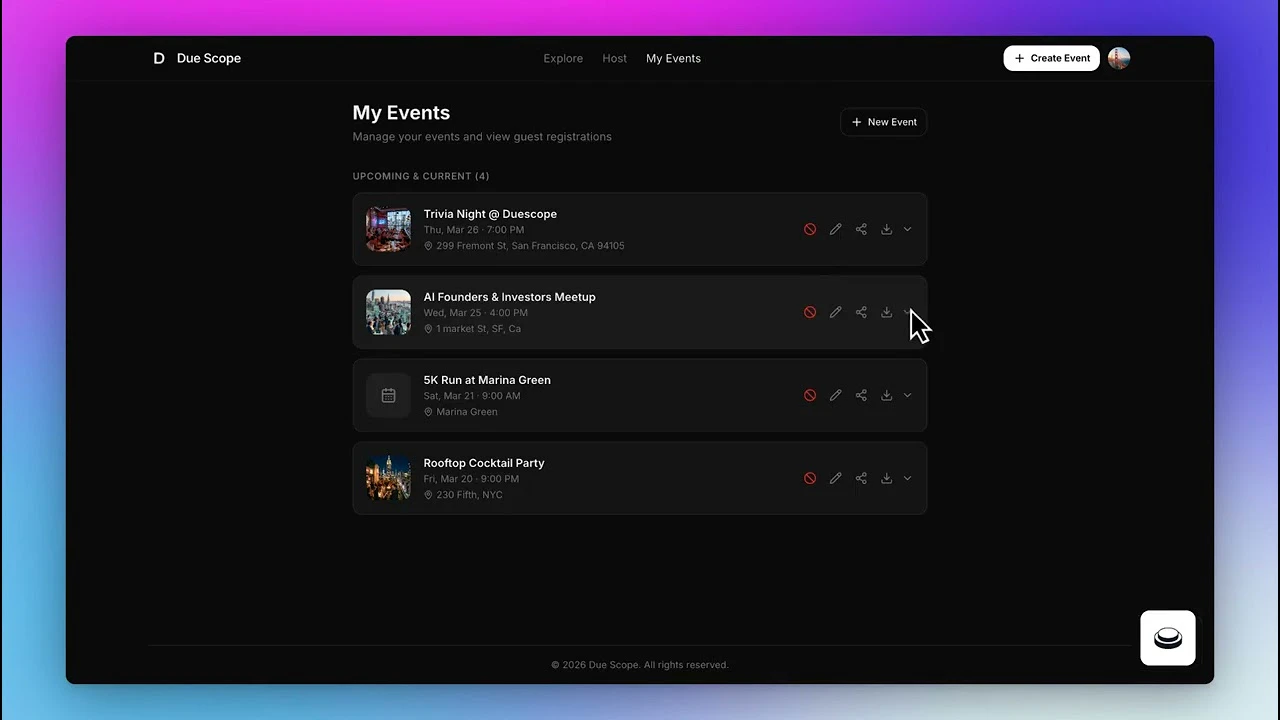Open the user profile avatar menu

1119,58
